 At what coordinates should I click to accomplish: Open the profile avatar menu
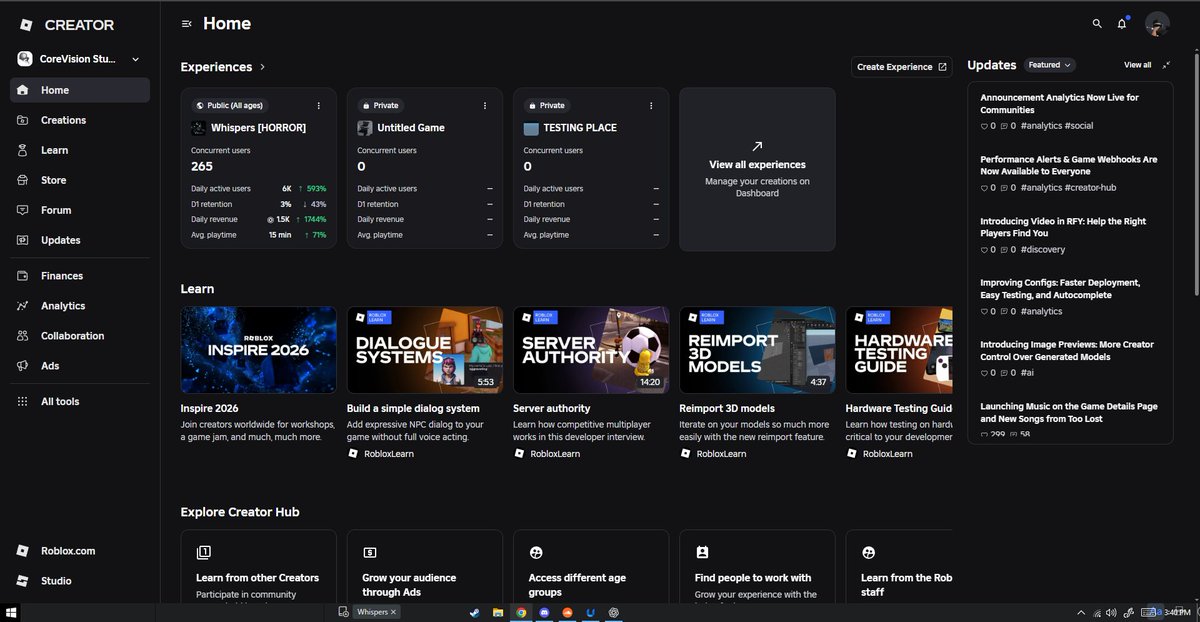[1157, 24]
